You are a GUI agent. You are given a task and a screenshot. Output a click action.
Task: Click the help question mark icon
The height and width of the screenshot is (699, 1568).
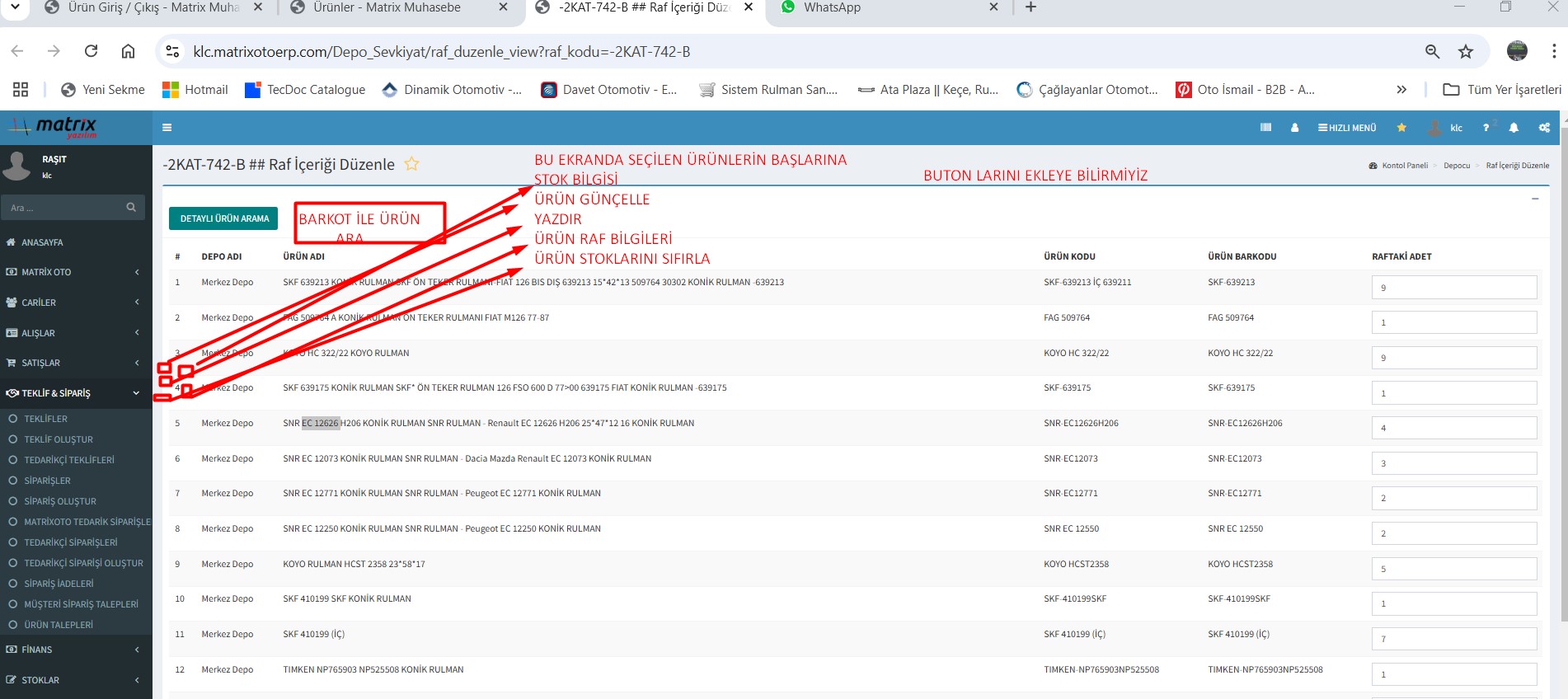1486,128
